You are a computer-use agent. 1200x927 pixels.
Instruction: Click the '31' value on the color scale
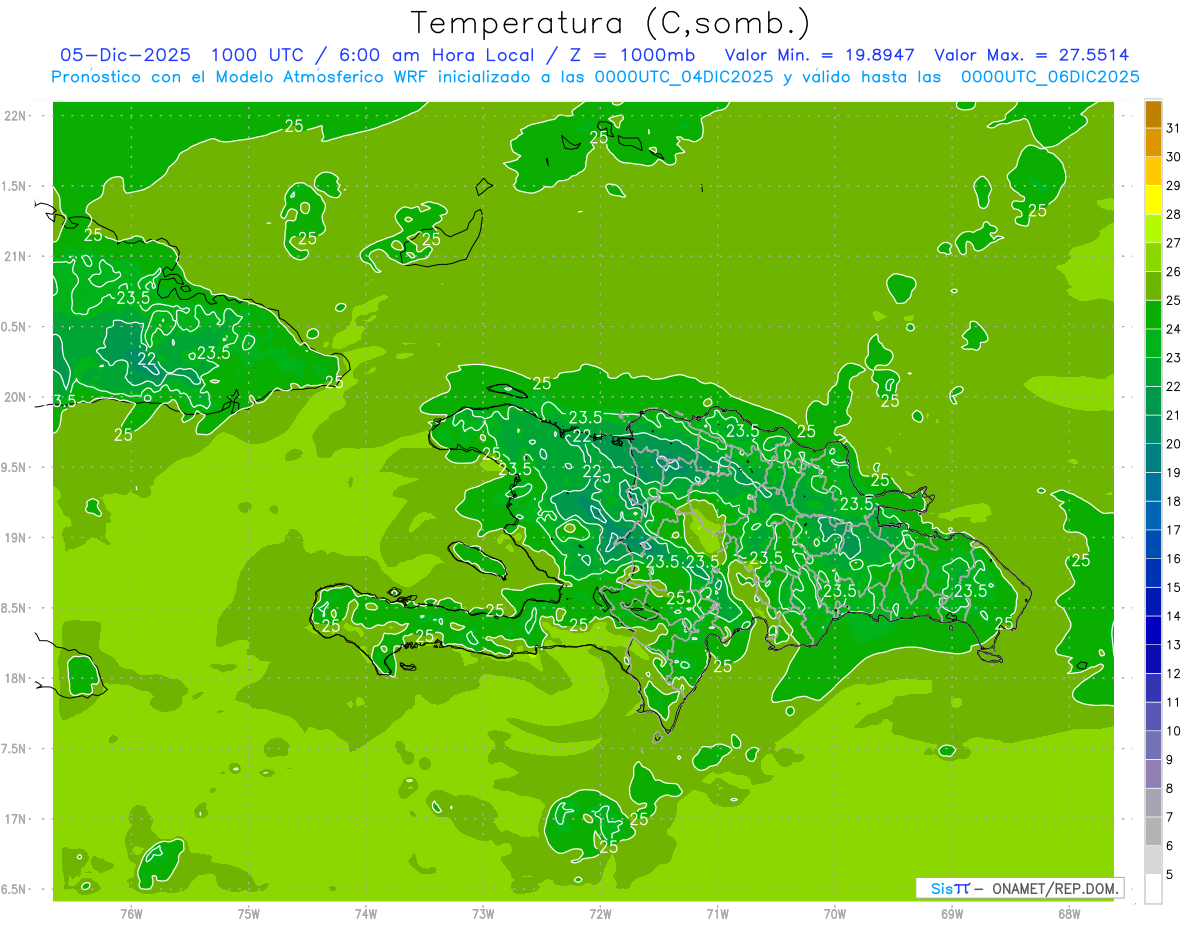click(1173, 128)
